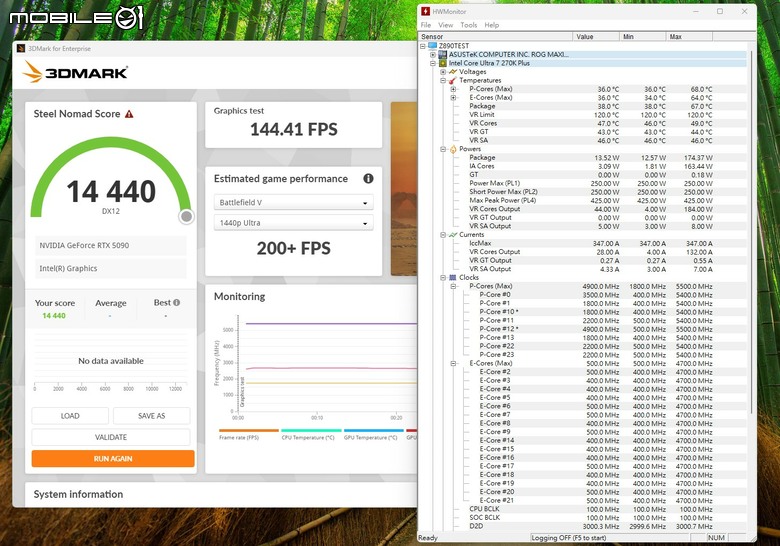
Task: Expand the ASUSTeK COMPUTER INC. node
Action: coord(433,55)
